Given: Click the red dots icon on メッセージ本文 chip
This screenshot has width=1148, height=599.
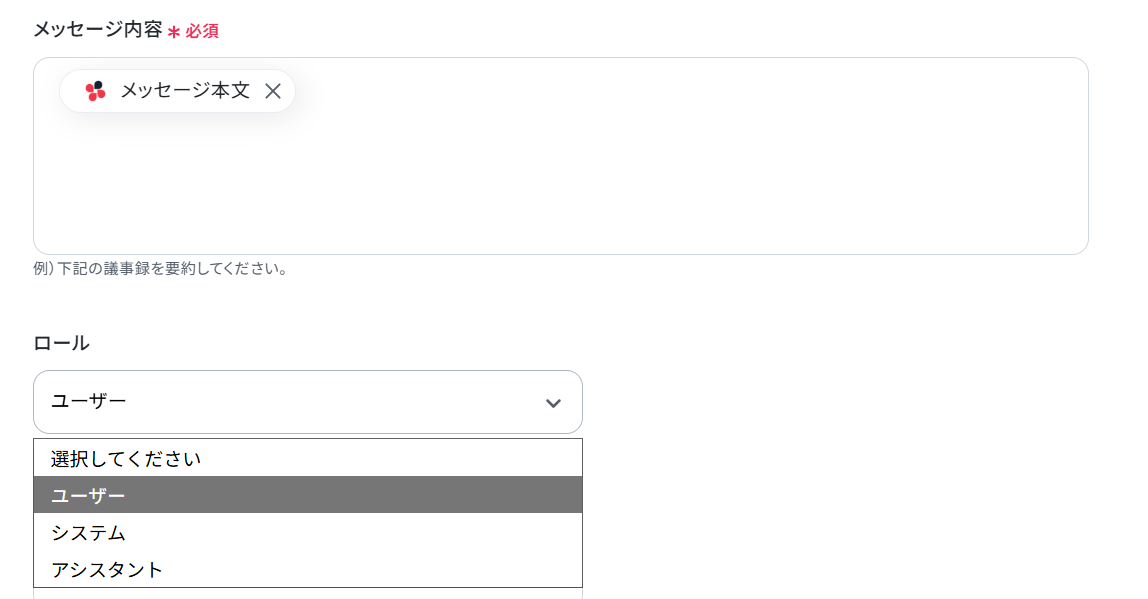Looking at the screenshot, I should click(95, 91).
